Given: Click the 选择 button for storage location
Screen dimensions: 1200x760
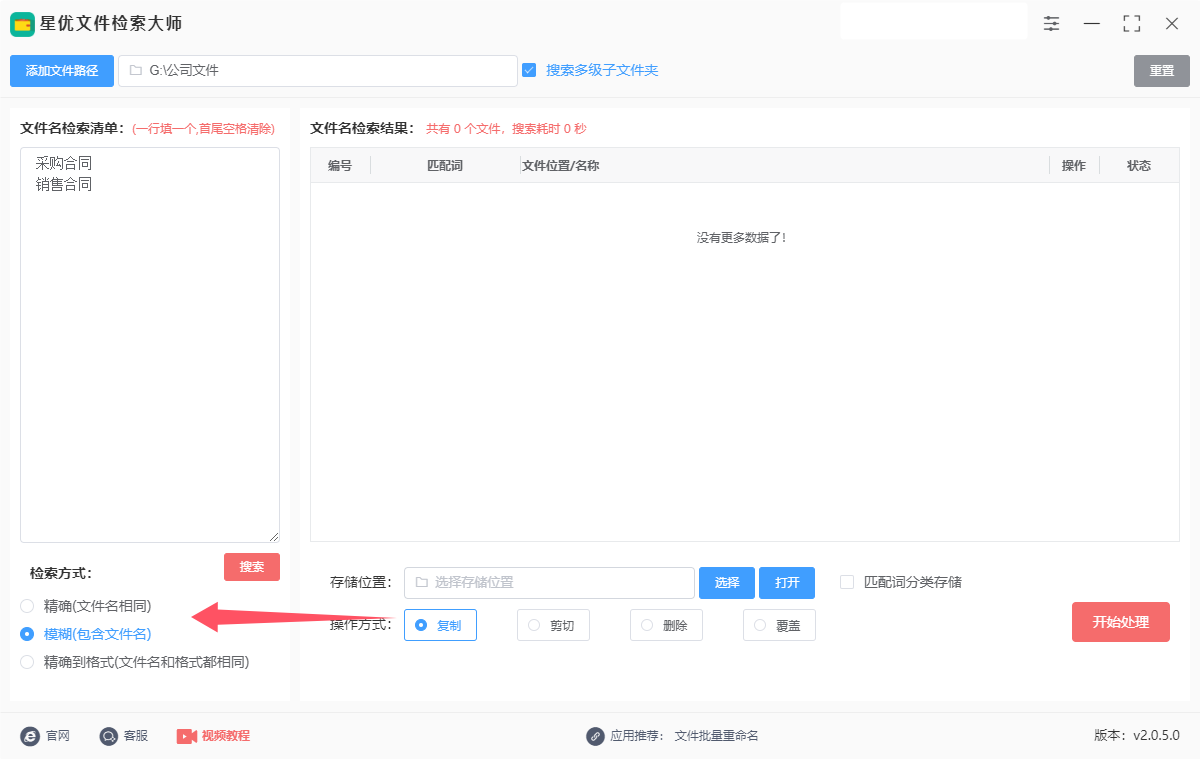Looking at the screenshot, I should [727, 583].
